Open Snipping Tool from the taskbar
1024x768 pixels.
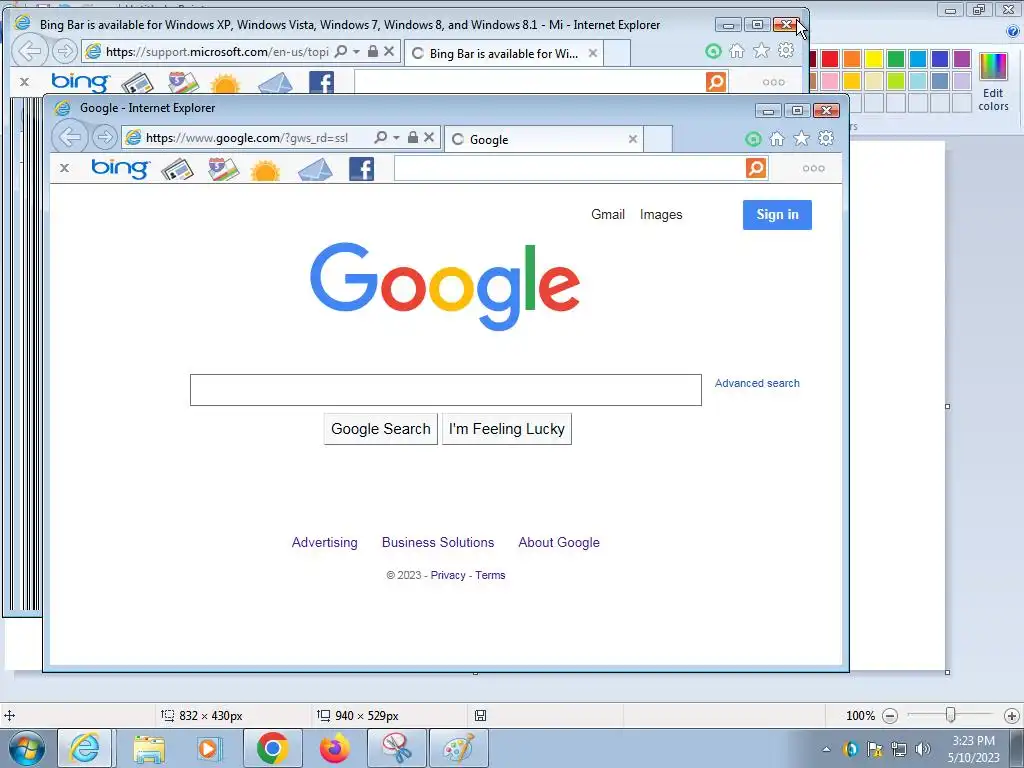click(x=396, y=748)
